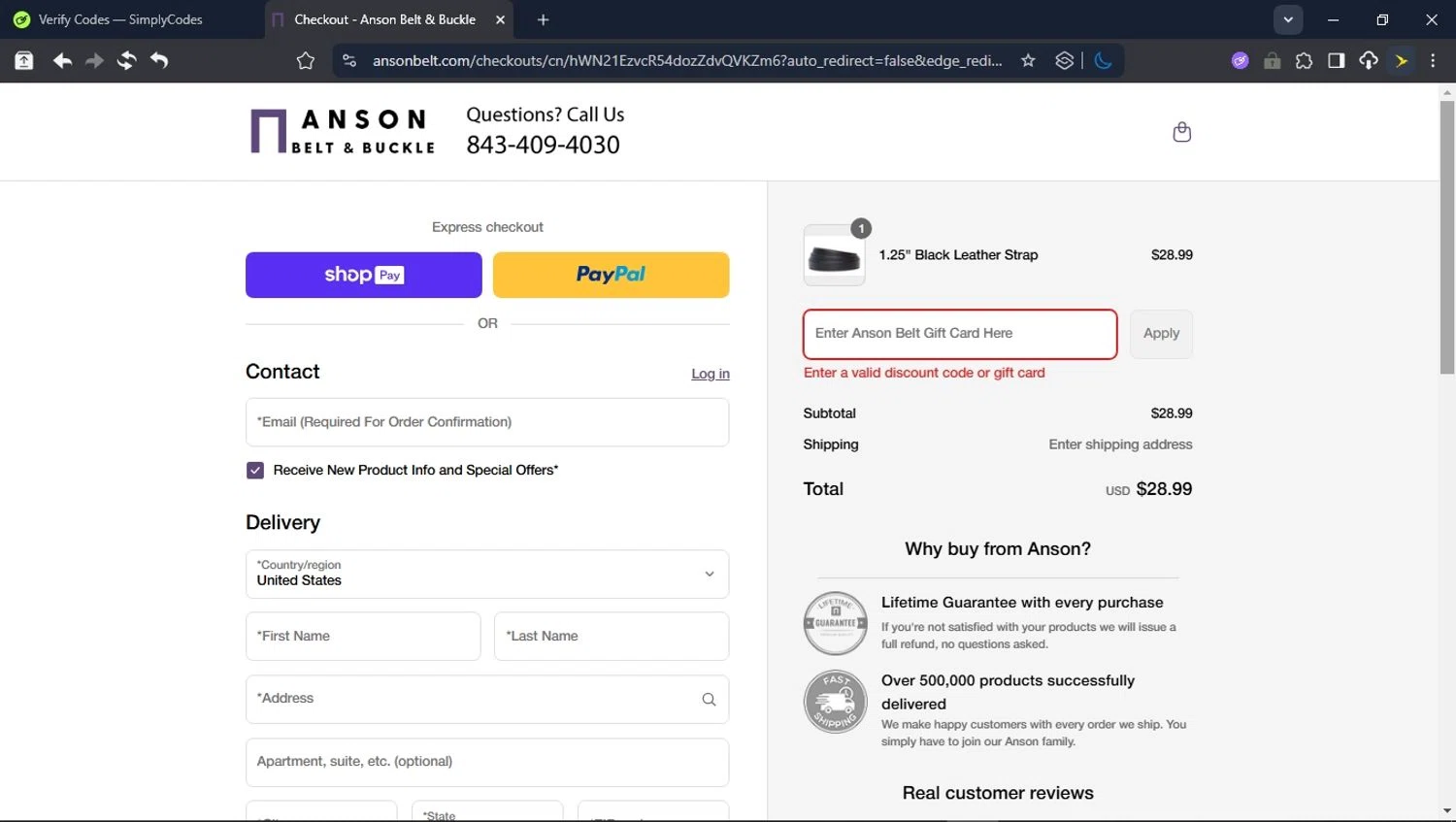1456x822 pixels.
Task: Click the undo arrow icon in the toolbar
Action: coord(159,61)
